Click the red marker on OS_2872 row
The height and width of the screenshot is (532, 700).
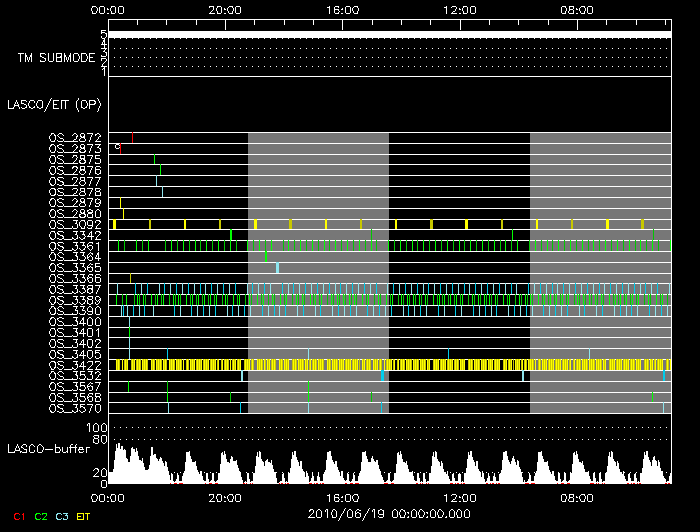click(x=132, y=137)
